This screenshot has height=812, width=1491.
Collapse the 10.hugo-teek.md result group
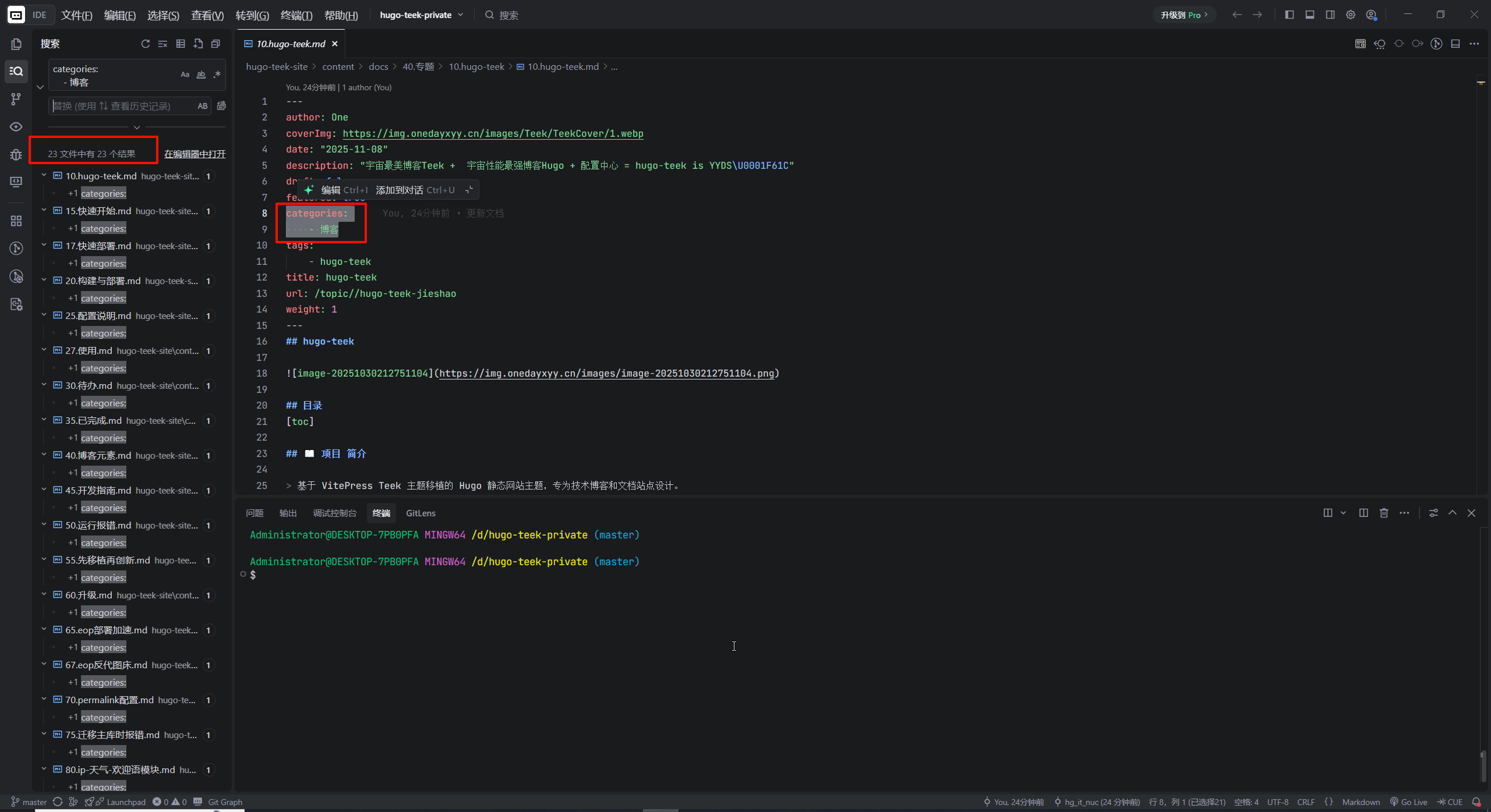coord(44,175)
